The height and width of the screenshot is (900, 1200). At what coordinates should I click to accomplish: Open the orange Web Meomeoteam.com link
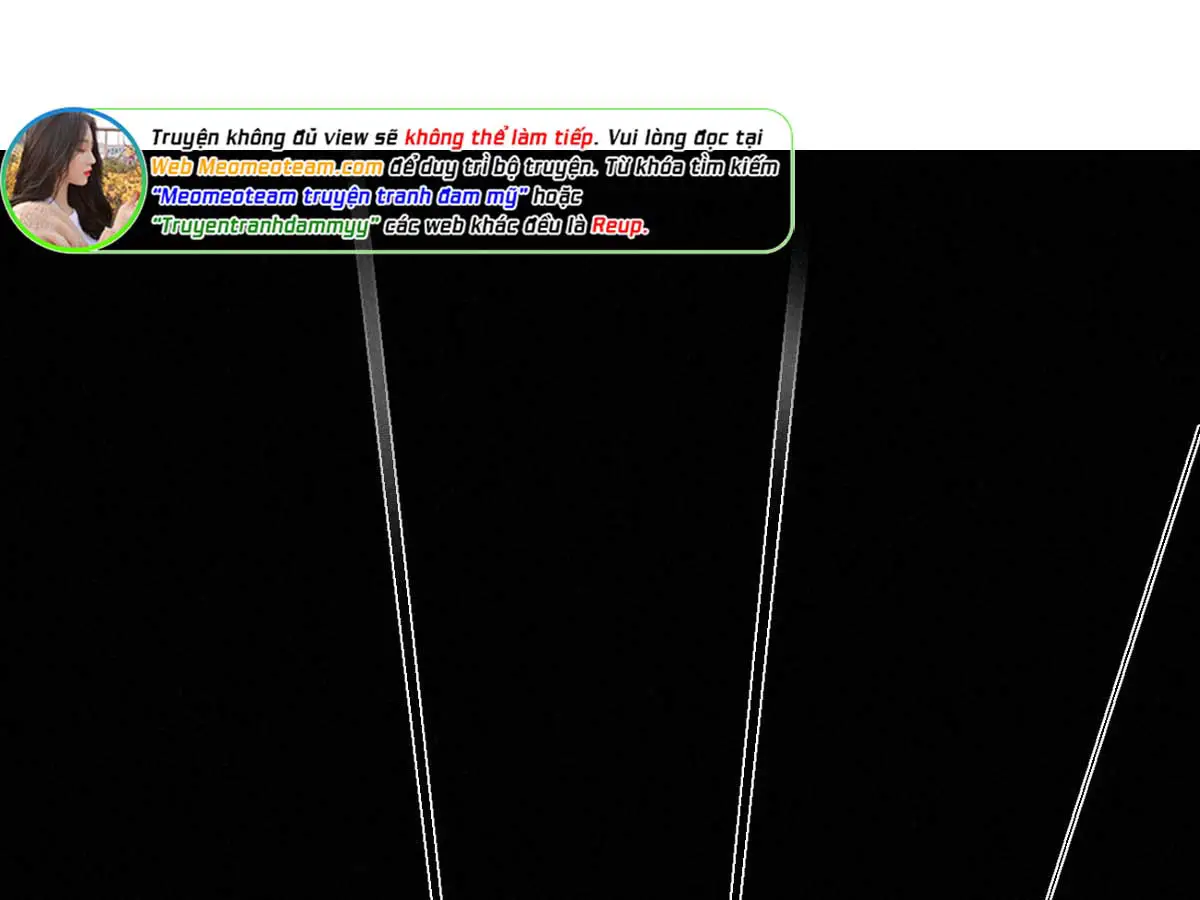(266, 167)
